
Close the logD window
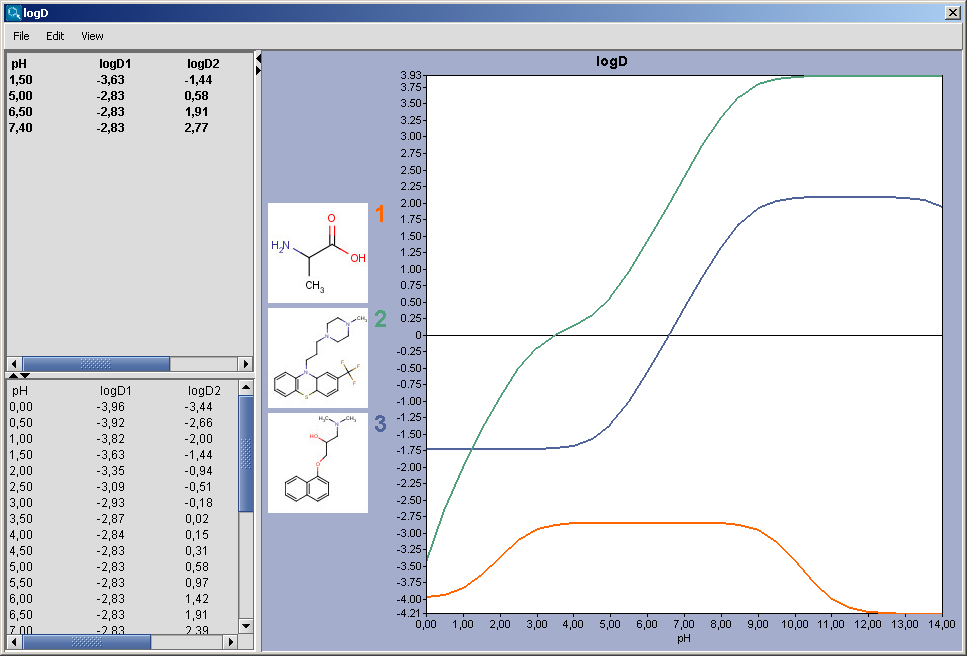(952, 12)
